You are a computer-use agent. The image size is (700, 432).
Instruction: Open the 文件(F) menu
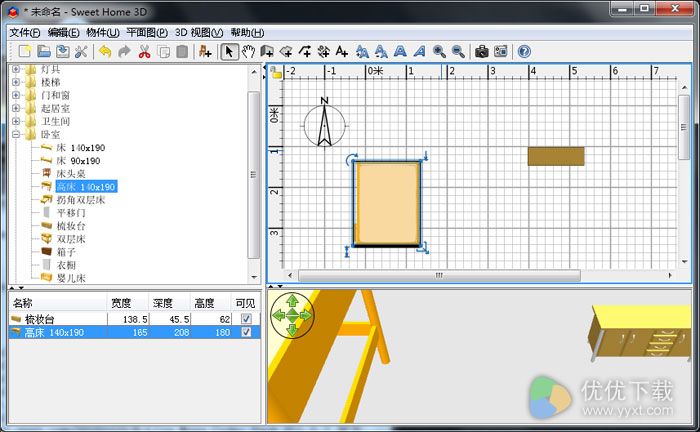coord(25,33)
